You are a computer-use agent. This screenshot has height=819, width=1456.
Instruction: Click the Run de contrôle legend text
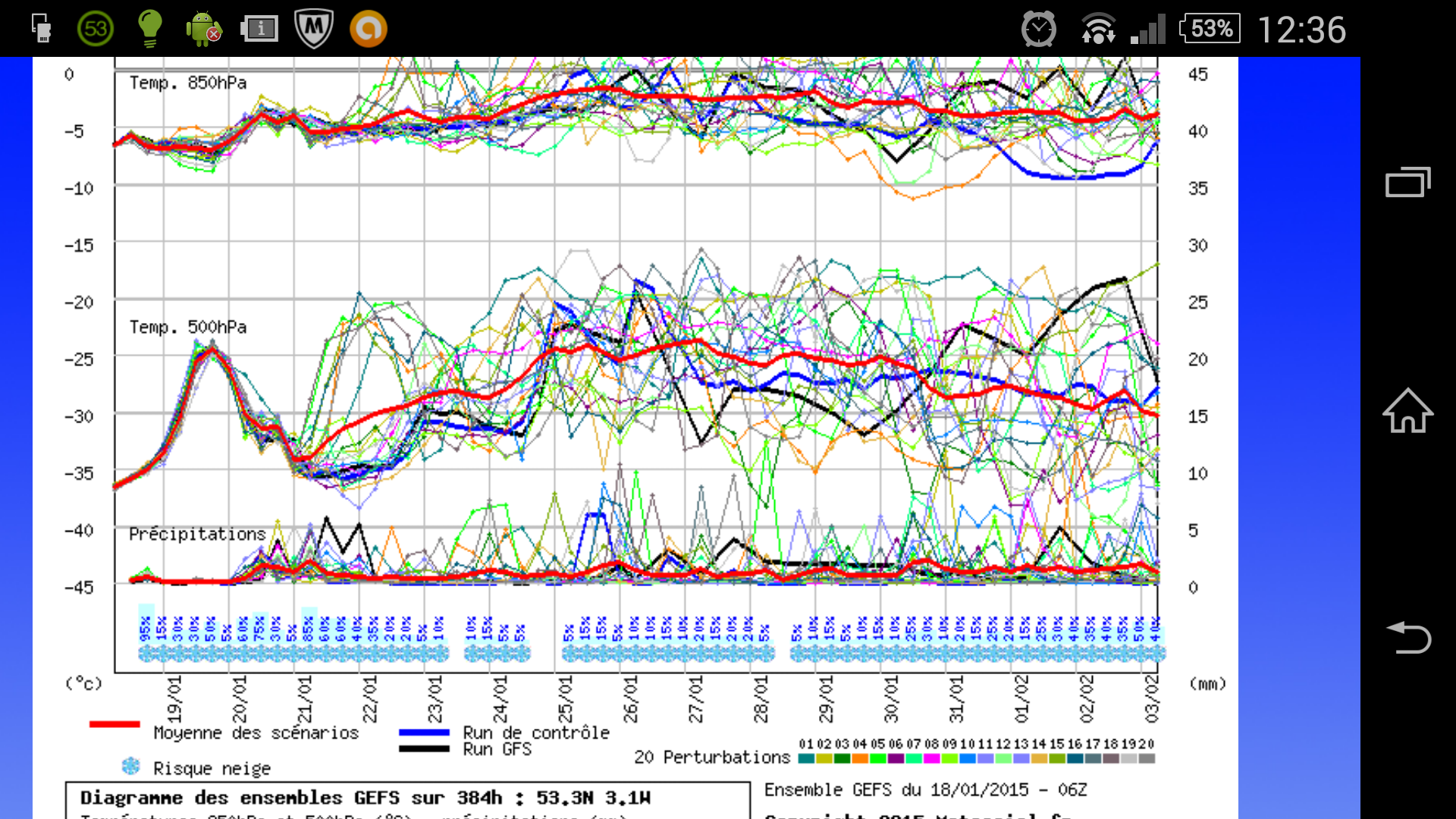[536, 733]
